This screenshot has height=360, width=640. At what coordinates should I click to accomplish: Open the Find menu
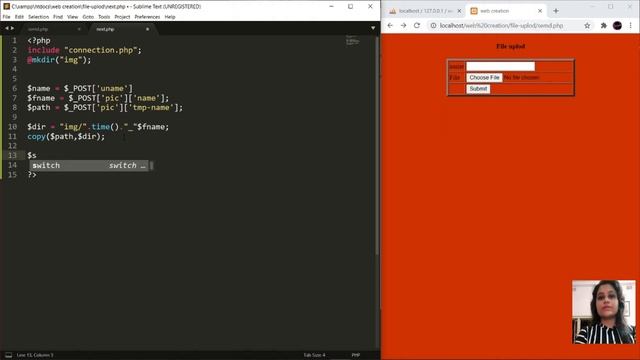coord(58,17)
